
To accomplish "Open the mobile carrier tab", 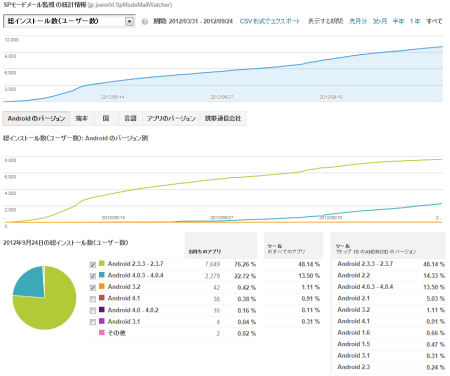I will tap(223, 118).
